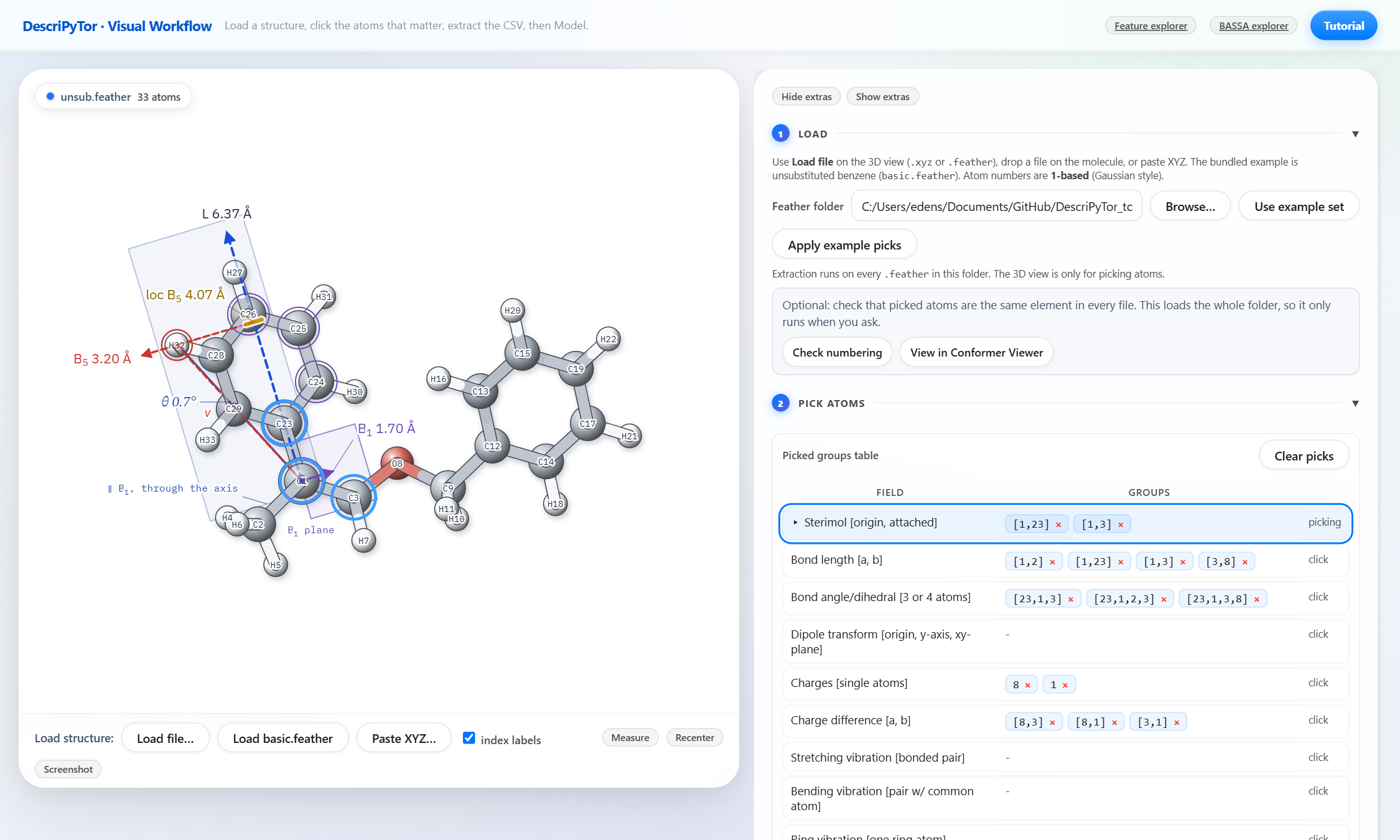
Task: Remove [23,1,2,3] dihedral group
Action: 1163,599
